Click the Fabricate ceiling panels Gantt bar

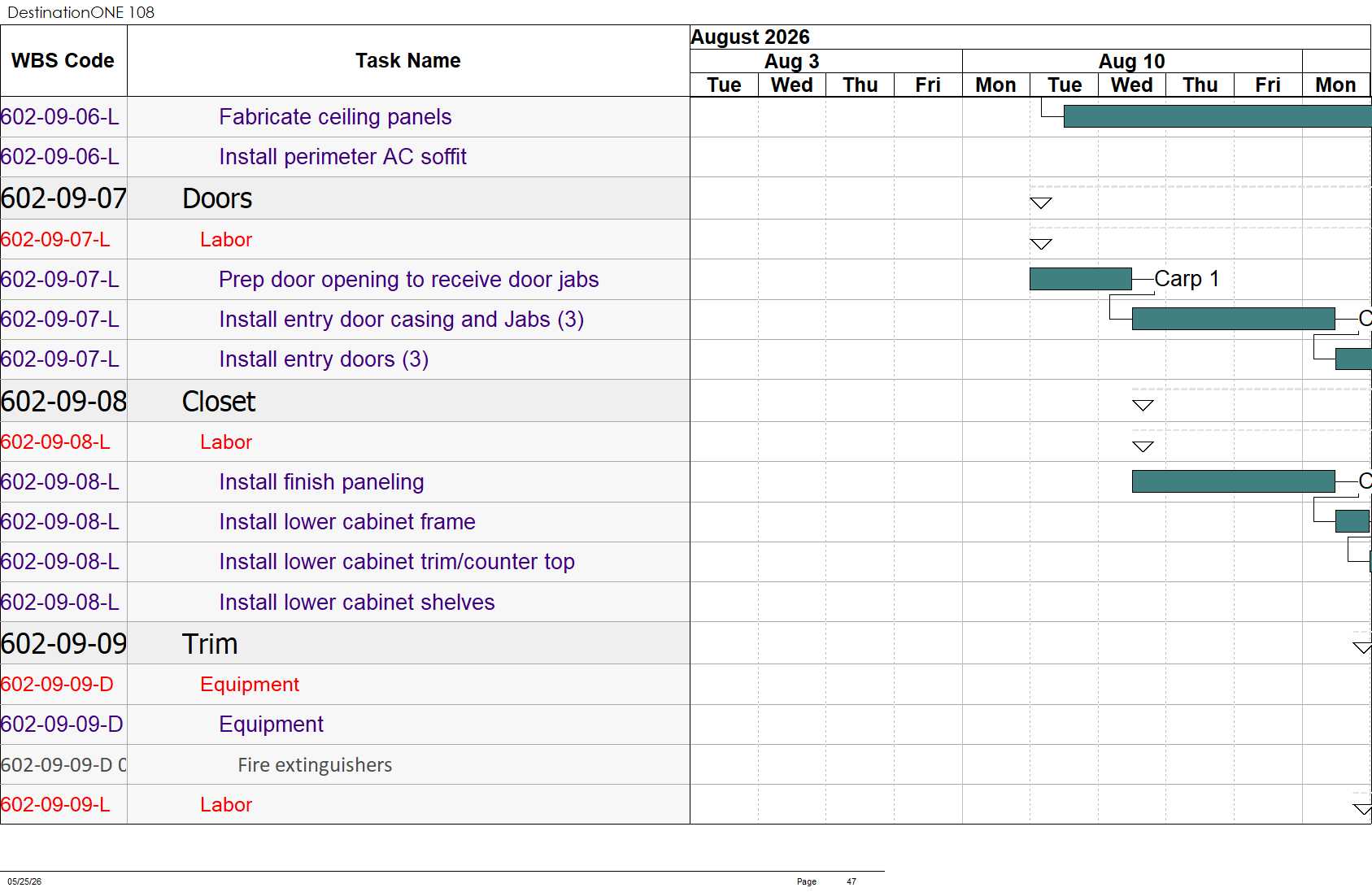pos(1217,117)
